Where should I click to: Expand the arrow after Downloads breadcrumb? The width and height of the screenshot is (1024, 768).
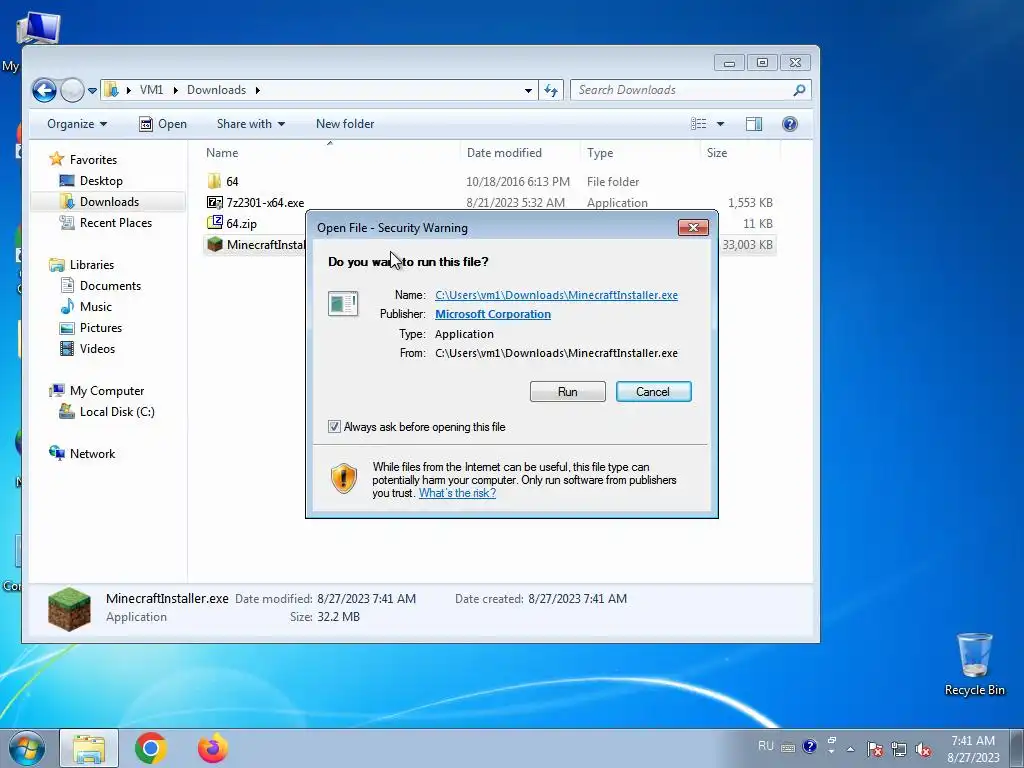point(258,90)
